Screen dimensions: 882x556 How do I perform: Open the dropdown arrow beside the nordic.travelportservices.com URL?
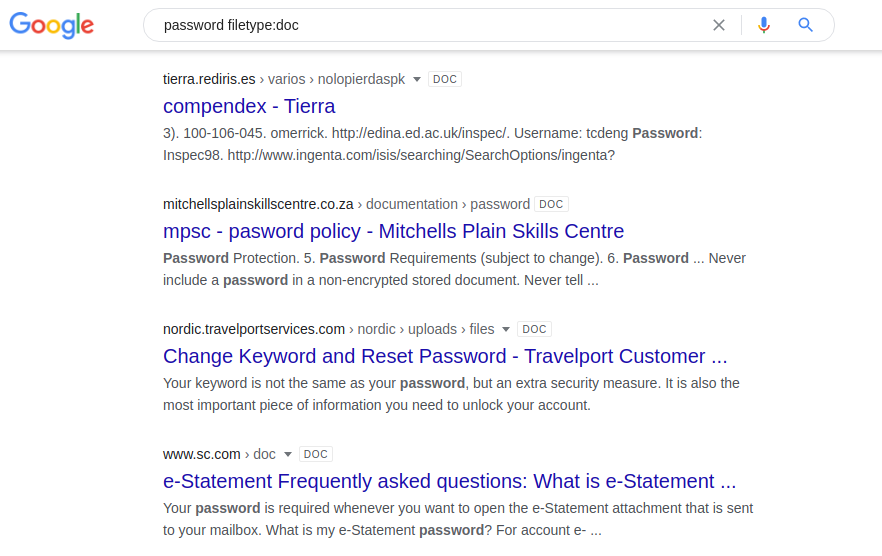[x=506, y=330]
